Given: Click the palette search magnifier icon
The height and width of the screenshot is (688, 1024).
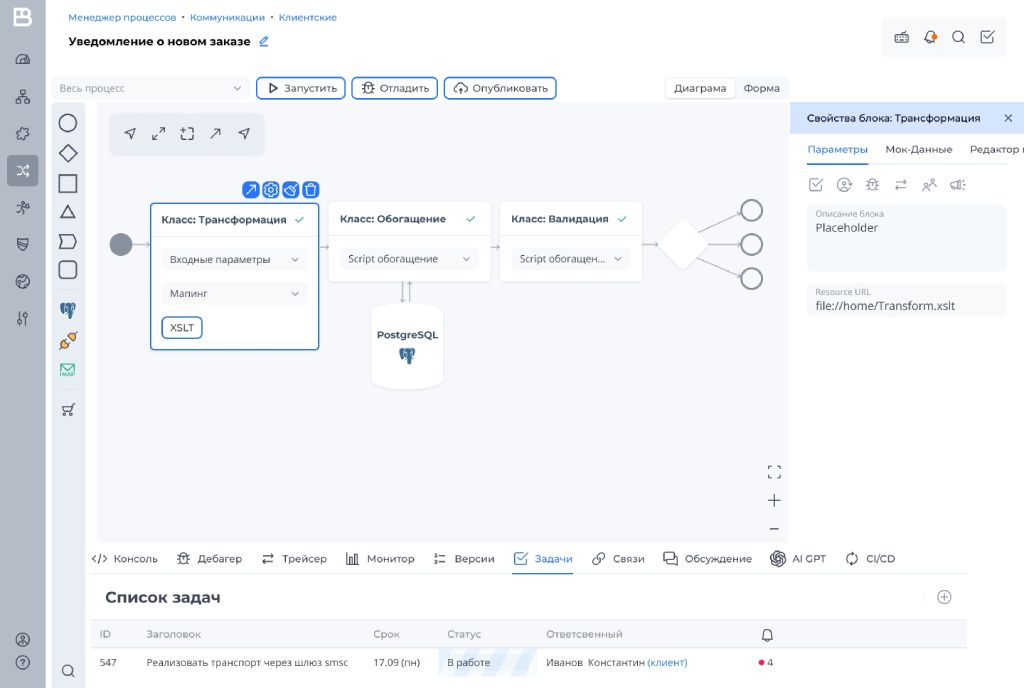Looking at the screenshot, I should point(68,670).
